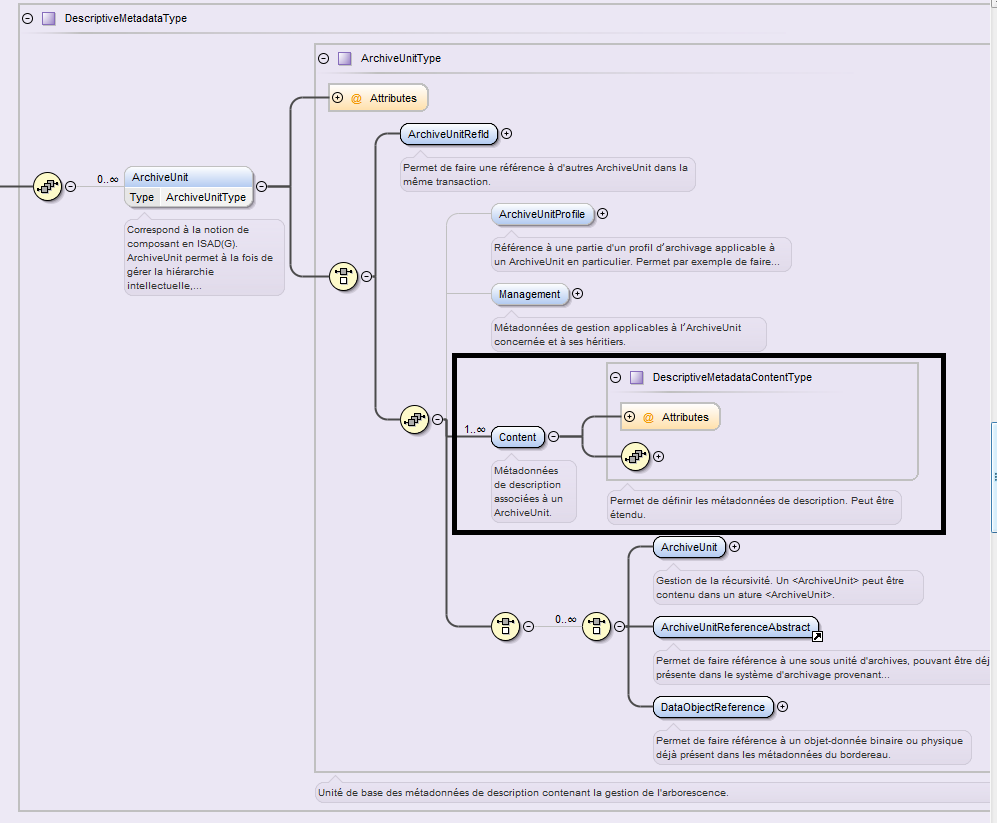Click the sequence compositor icon left of ArchiveUnit
The height and width of the screenshot is (823, 997).
pos(47,186)
